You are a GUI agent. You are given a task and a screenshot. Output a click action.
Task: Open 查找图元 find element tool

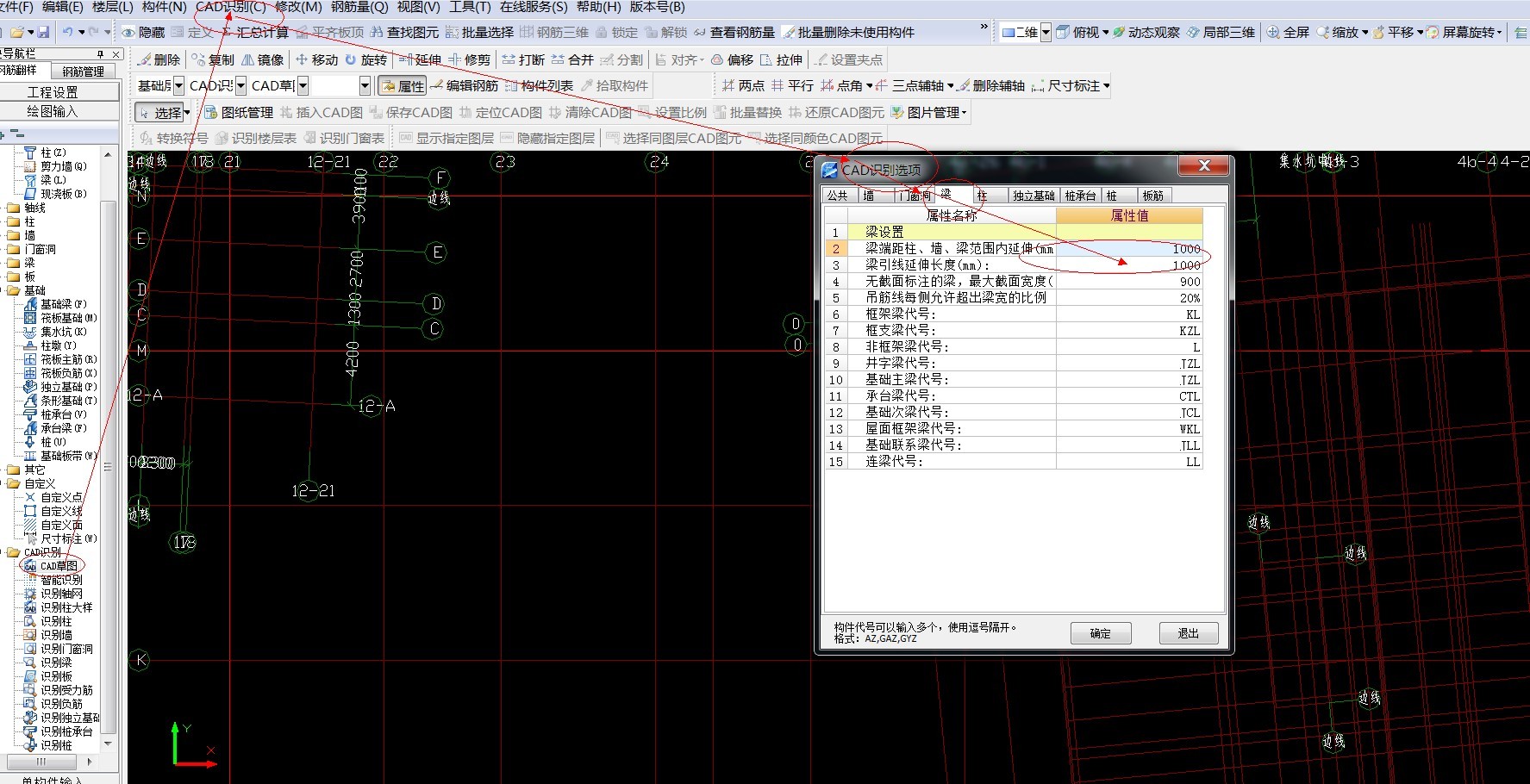click(x=404, y=33)
